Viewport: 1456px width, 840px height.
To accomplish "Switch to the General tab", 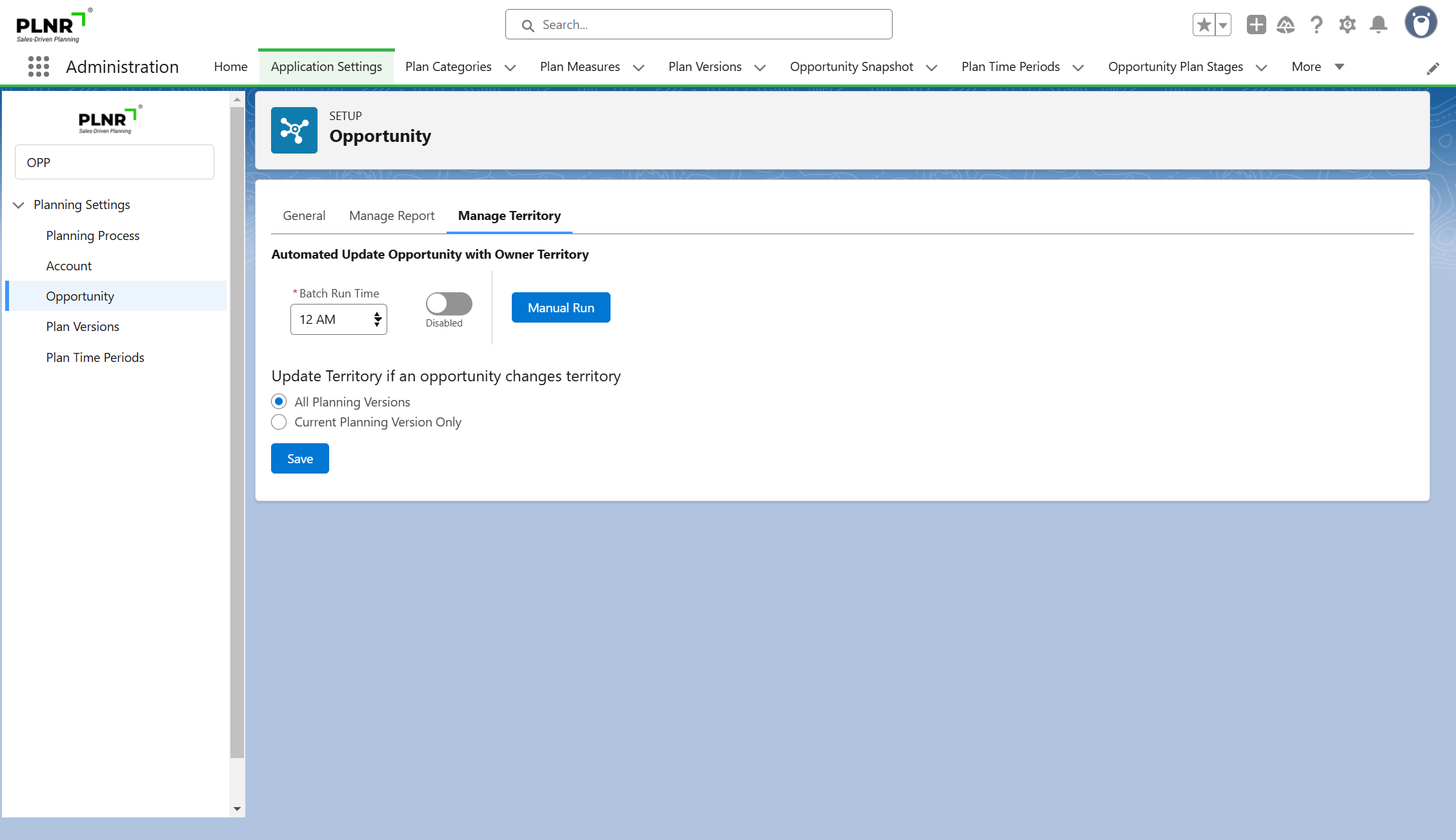I will click(x=304, y=215).
